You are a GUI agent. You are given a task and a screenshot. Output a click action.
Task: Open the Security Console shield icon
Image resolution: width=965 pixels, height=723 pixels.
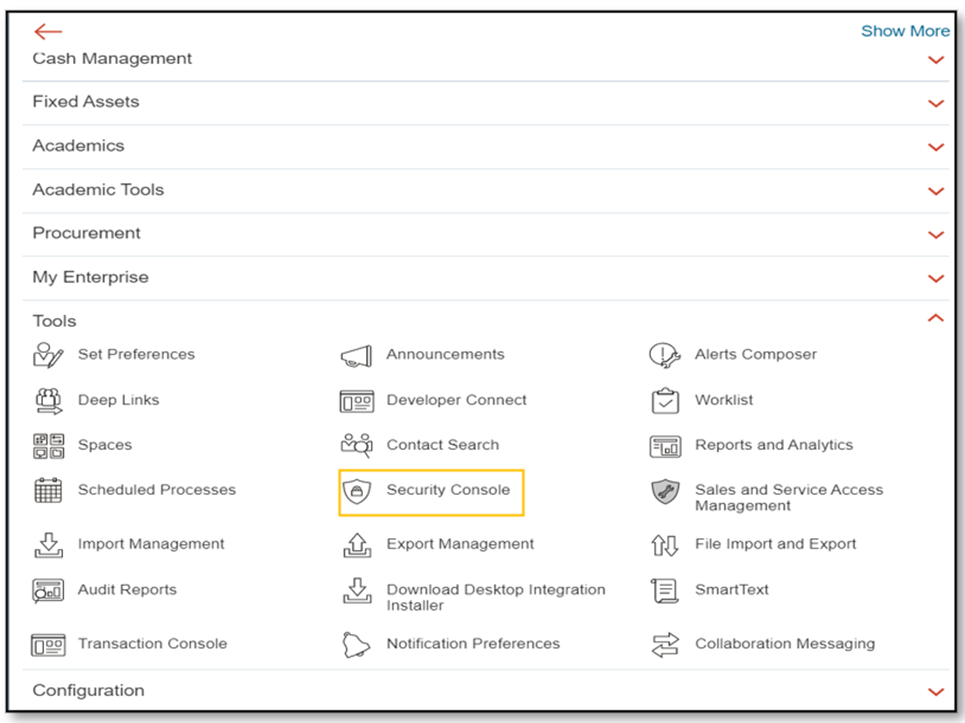[356, 491]
